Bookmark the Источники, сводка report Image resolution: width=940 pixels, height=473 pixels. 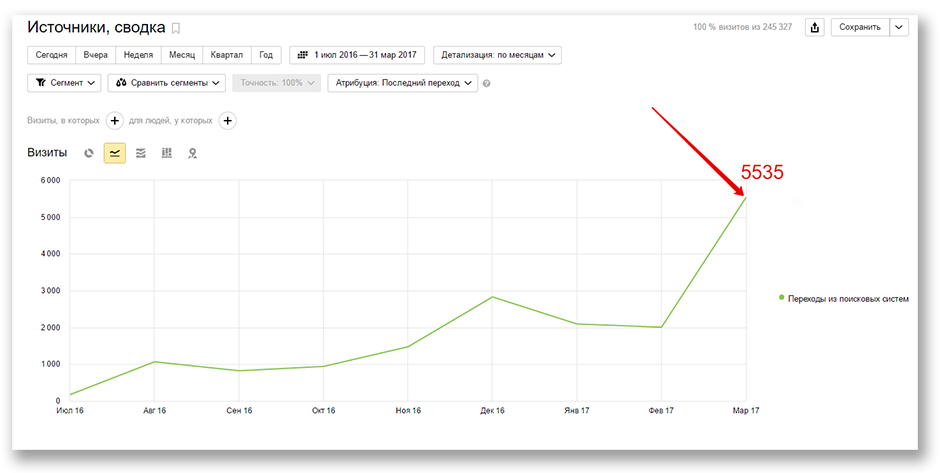coord(176,28)
